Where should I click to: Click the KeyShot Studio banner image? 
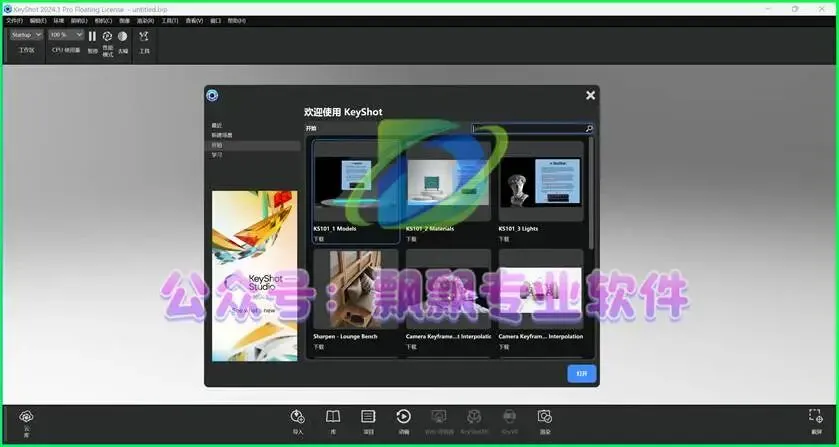pos(255,276)
